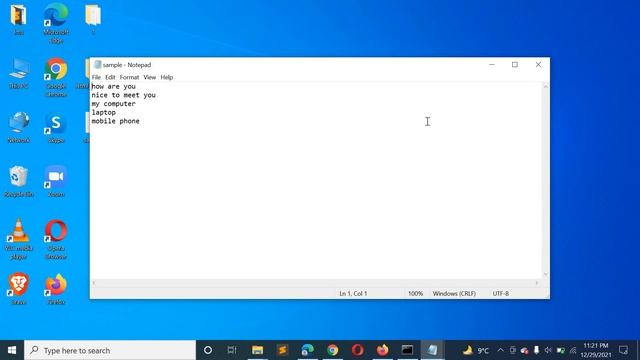Open the clock showing 11:21 PM

coord(596,350)
